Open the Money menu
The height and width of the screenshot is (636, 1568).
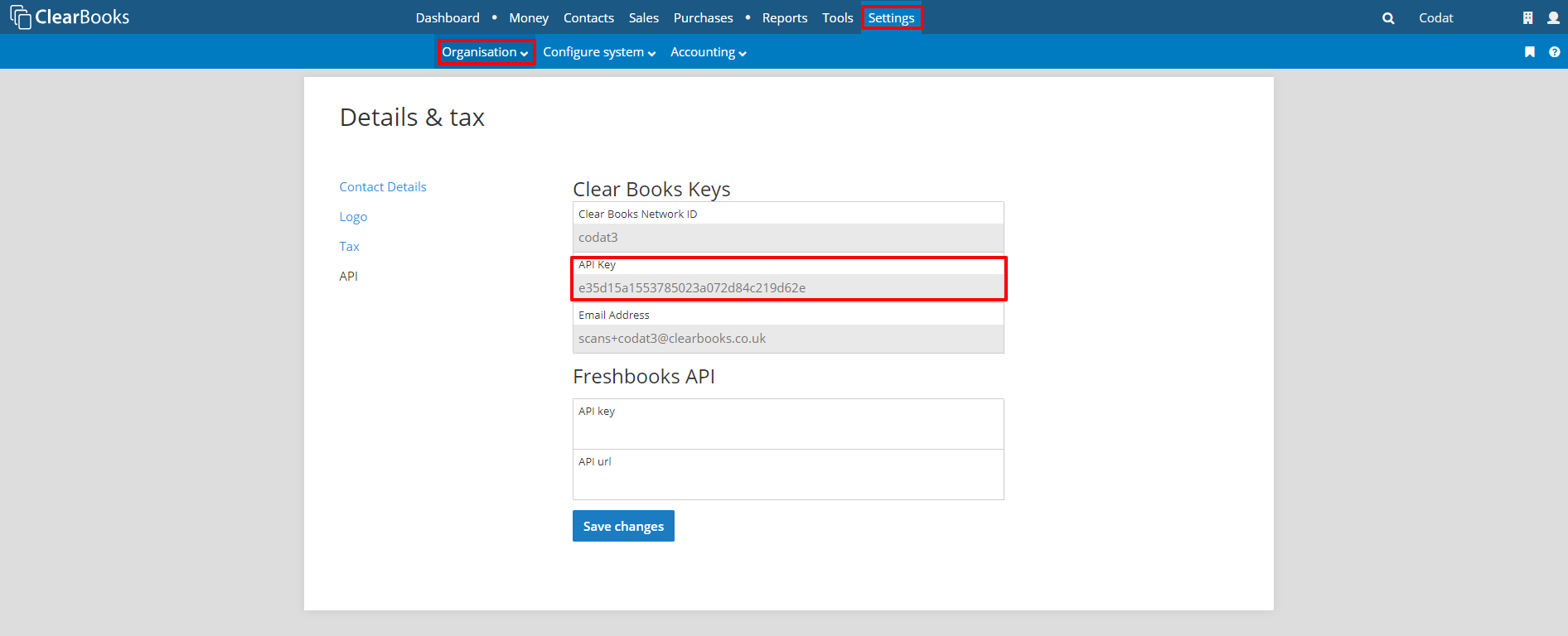pyautogui.click(x=529, y=17)
